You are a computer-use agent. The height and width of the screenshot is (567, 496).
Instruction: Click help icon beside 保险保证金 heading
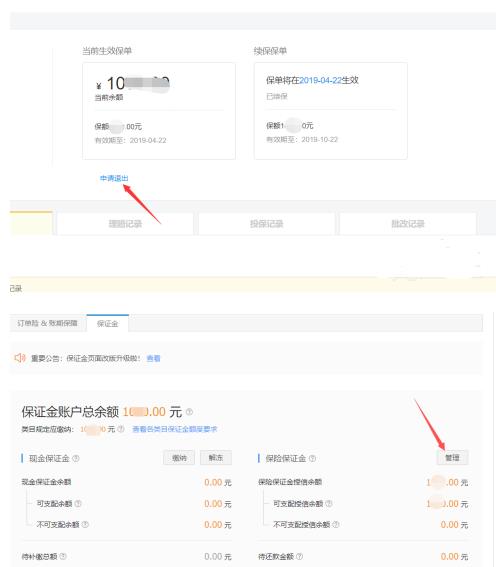[x=312, y=458]
